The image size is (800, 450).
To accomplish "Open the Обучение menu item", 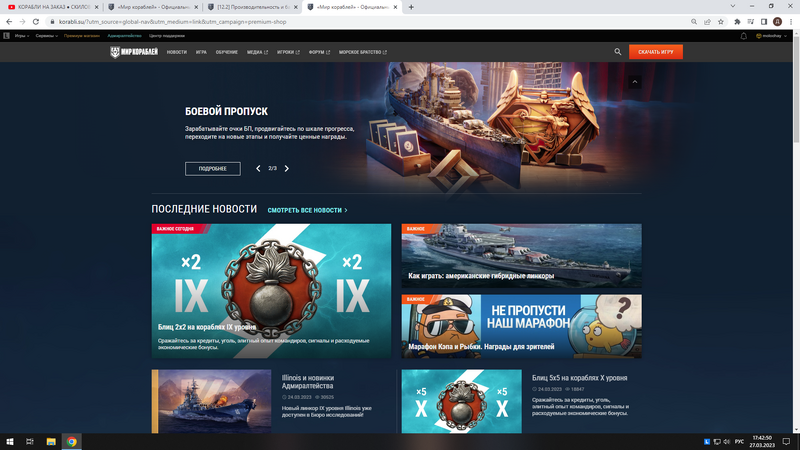I will click(x=227, y=52).
